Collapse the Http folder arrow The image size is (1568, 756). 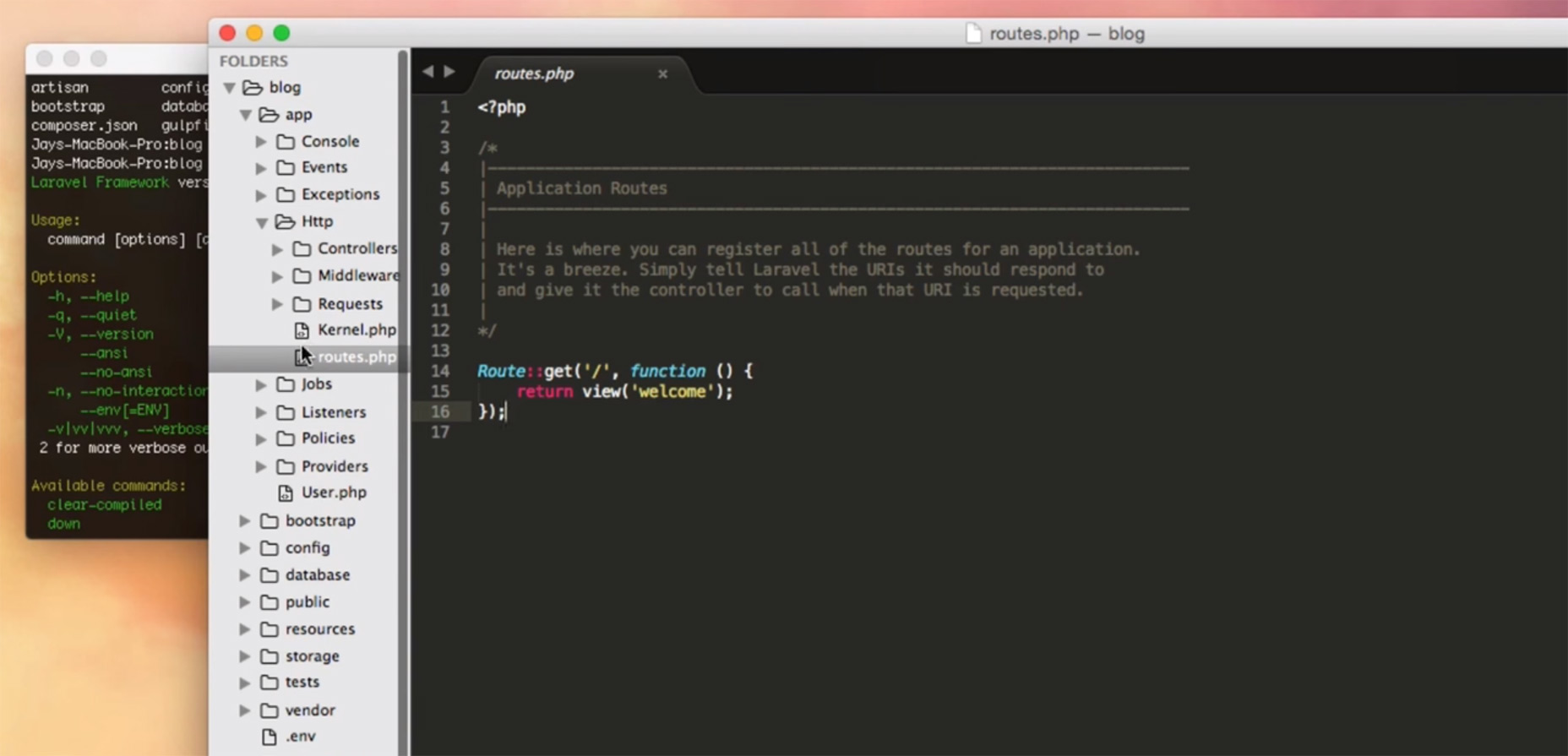tap(261, 222)
